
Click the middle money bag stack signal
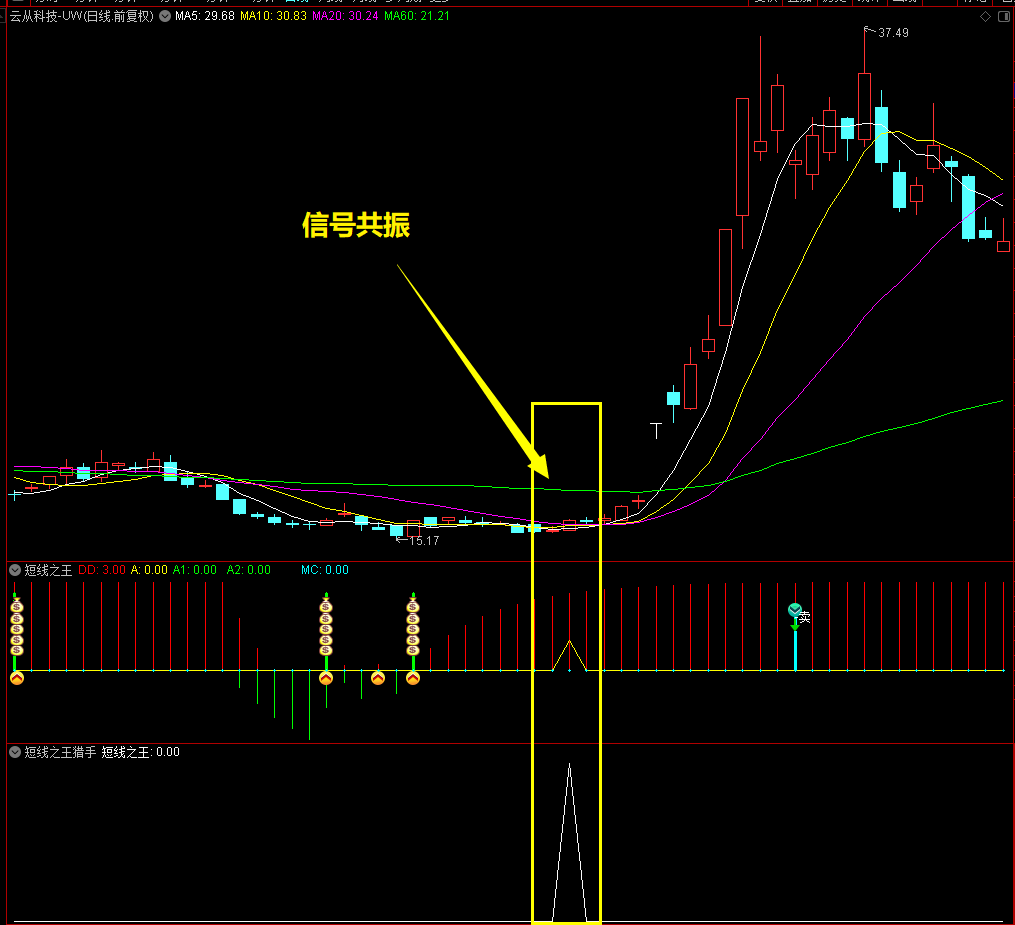click(326, 627)
